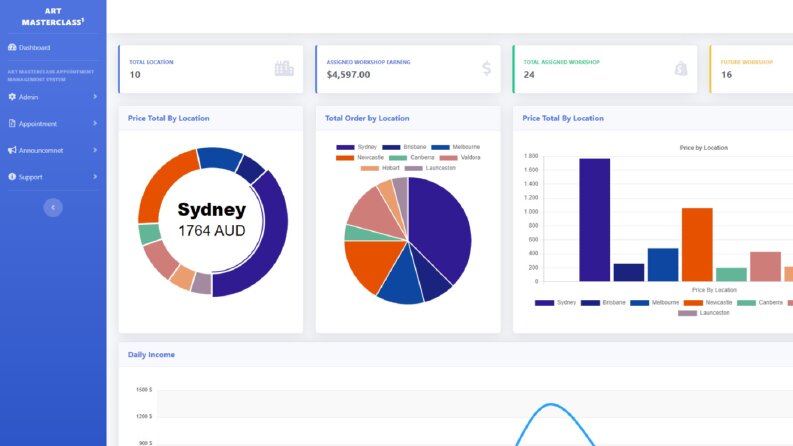
Task: Select the dark navy Brisbane segment of the donut chart
Action: click(251, 169)
